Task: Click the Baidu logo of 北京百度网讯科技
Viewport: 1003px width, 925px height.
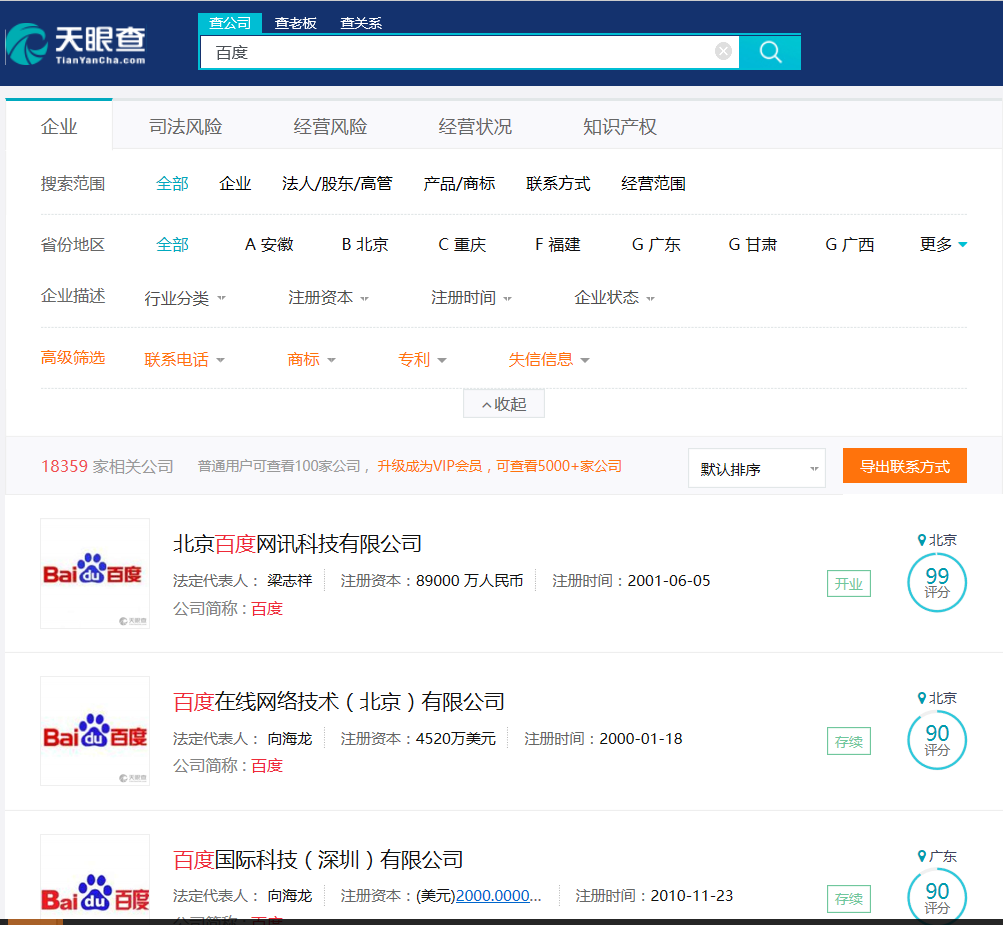Action: point(95,573)
